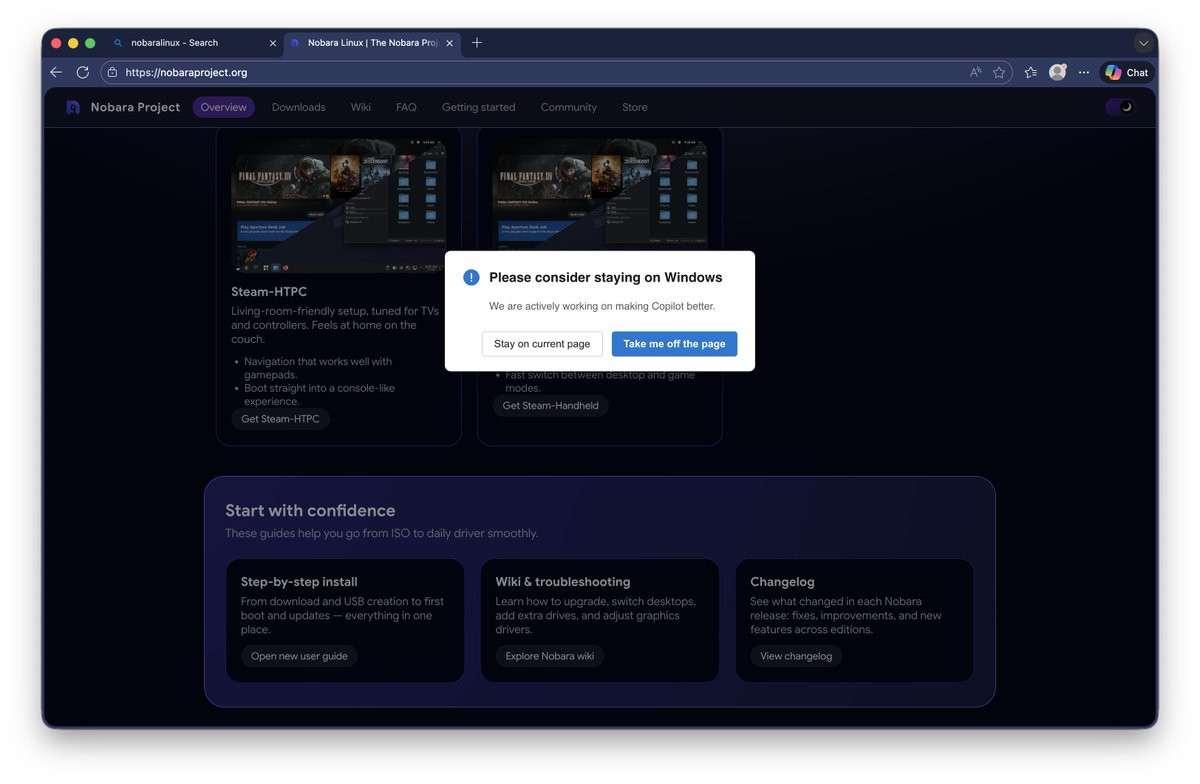Click 'Please consider staying on Windows' title
Image resolution: width=1200 pixels, height=784 pixels.
[x=606, y=277]
